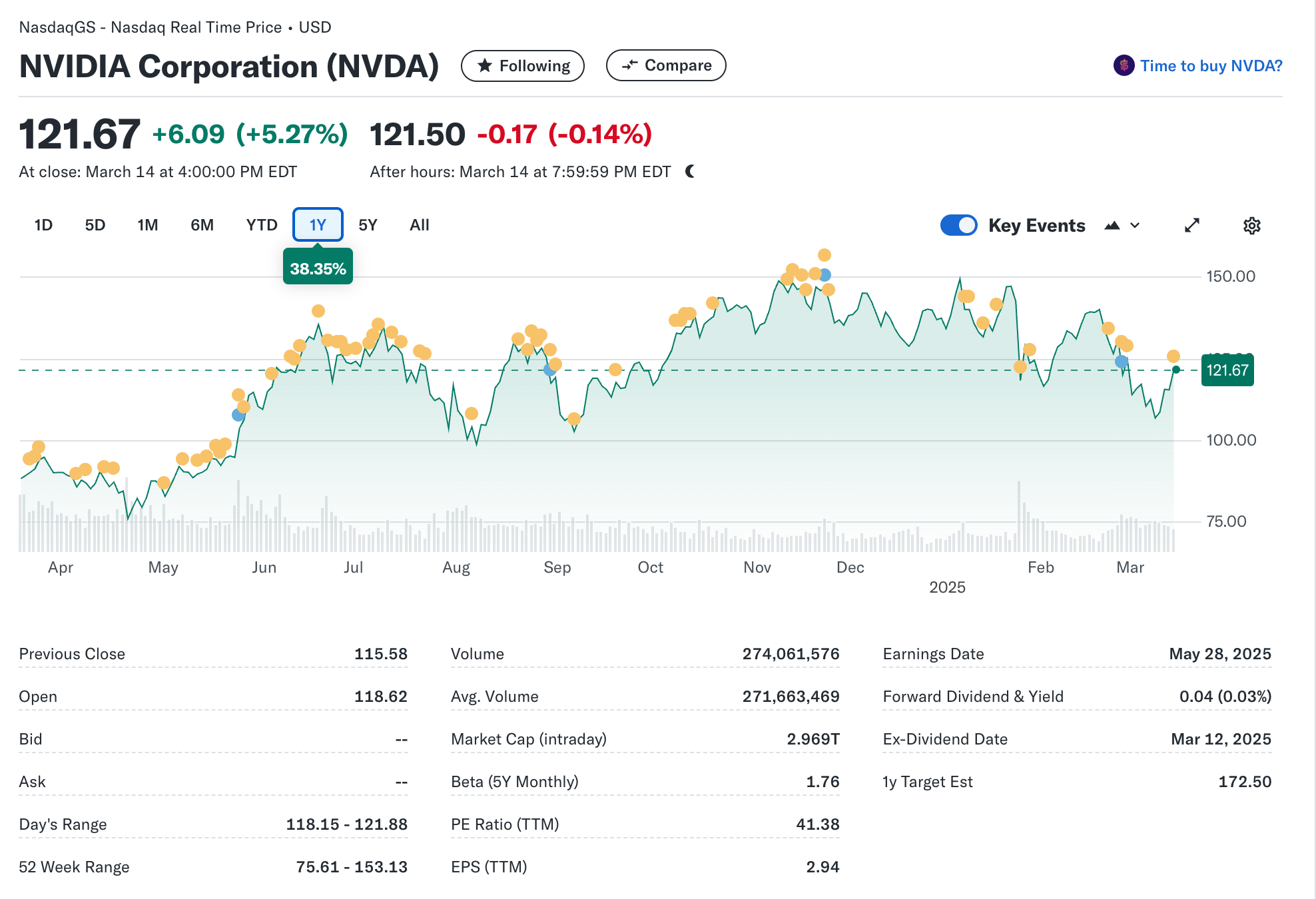Screen dimensions: 1316x899
Task: Switch to the 5Y range
Action: coord(368,225)
